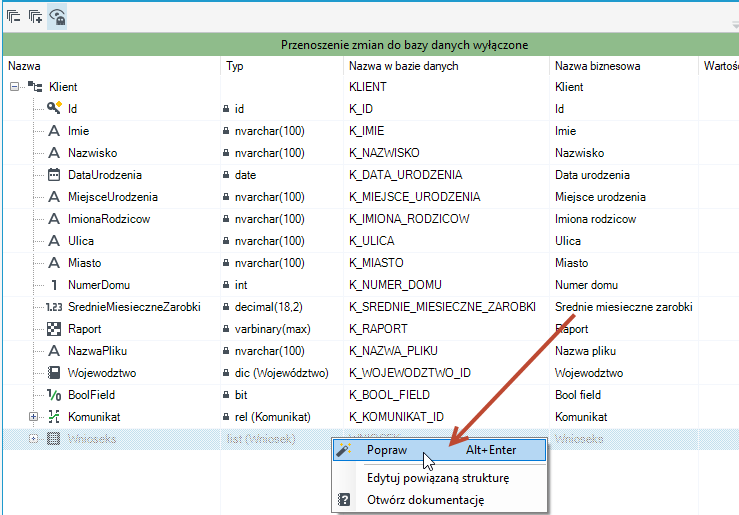Click the K_MIEJSCE_URODZENIA database name cell
The width and height of the screenshot is (739, 515).
pos(415,197)
